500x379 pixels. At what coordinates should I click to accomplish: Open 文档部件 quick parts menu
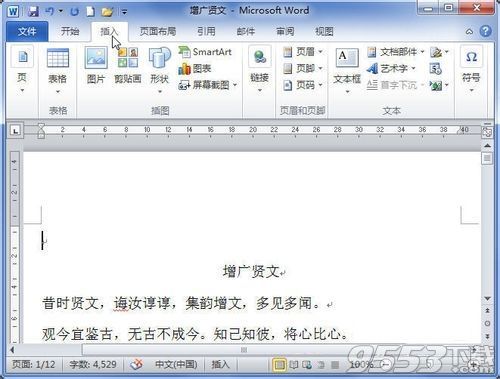click(x=396, y=52)
